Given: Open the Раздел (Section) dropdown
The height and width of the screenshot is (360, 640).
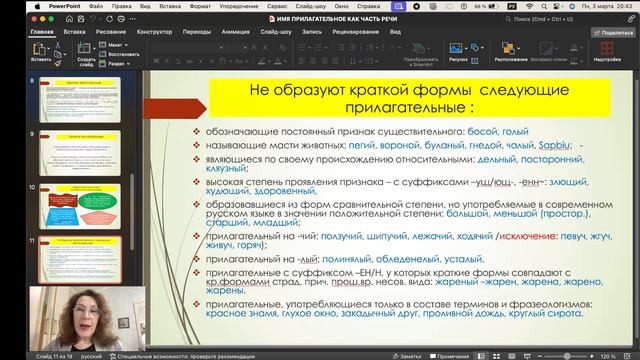Looking at the screenshot, I should [x=115, y=64].
